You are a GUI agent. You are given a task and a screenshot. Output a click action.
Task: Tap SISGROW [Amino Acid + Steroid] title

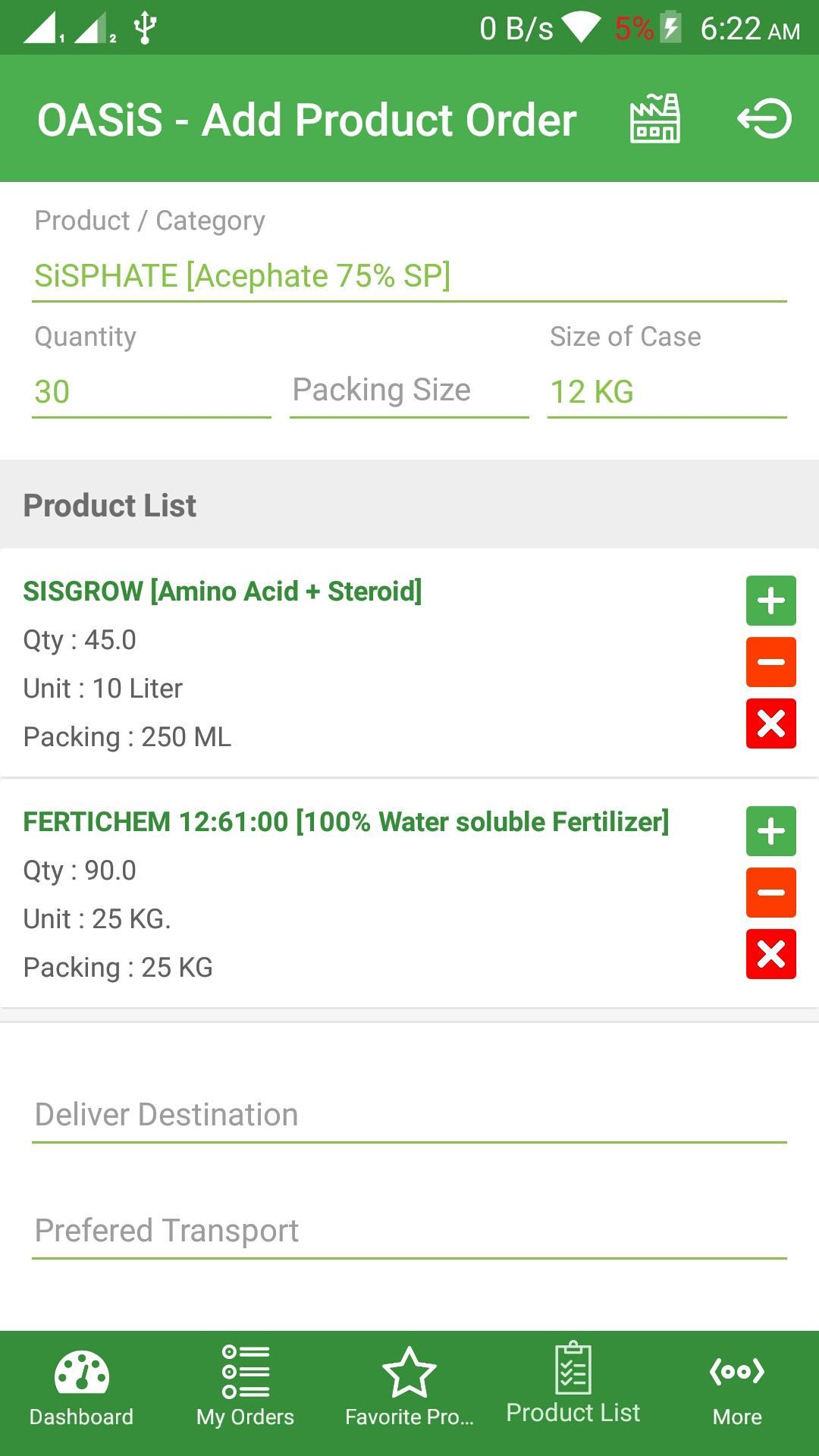point(222,591)
